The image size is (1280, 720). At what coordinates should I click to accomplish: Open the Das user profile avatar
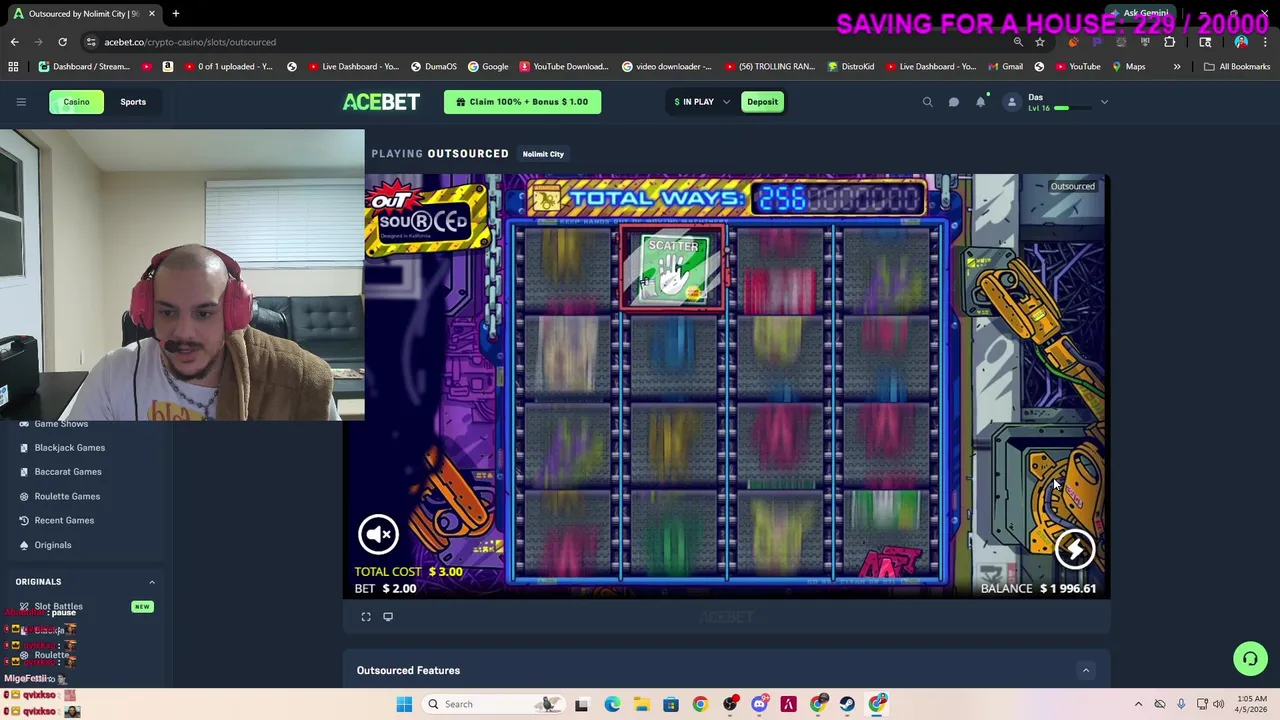(x=1011, y=102)
